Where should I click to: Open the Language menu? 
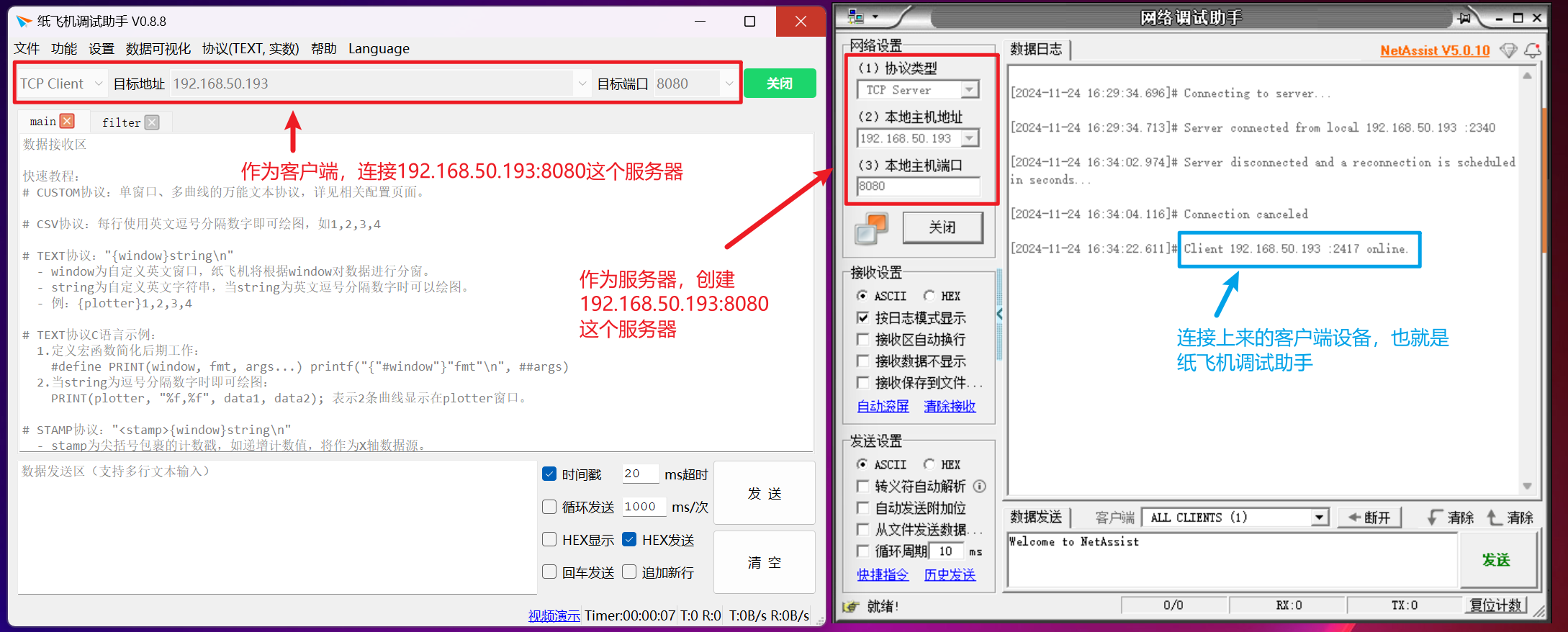point(379,49)
